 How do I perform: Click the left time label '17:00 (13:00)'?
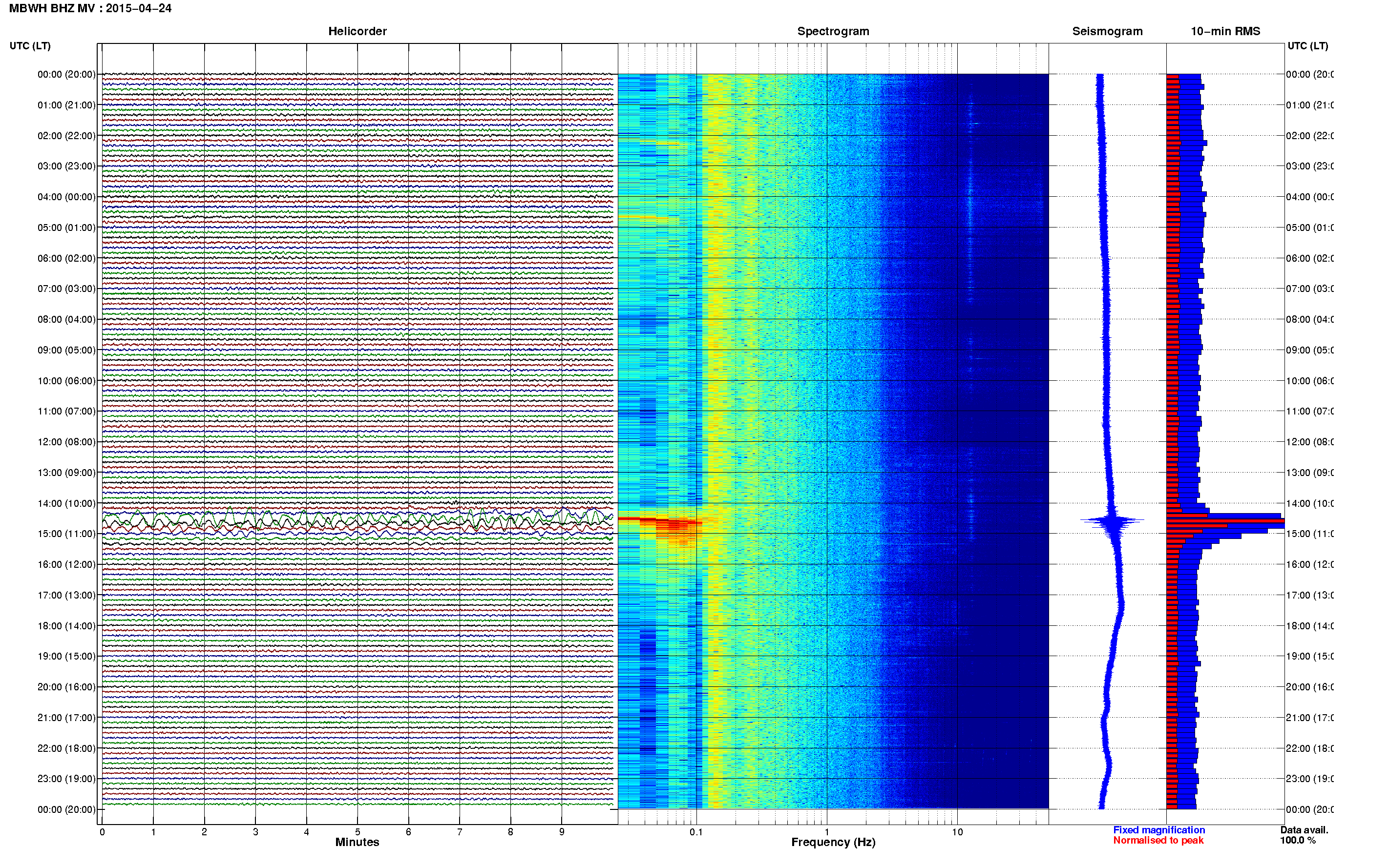(x=66, y=595)
